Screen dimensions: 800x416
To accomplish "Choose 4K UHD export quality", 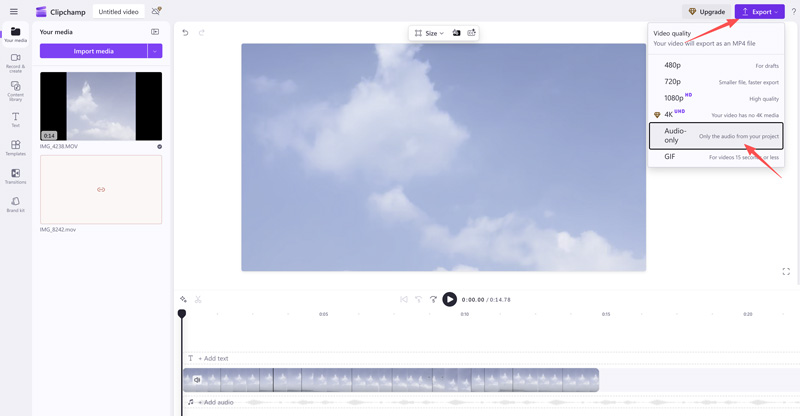I will tap(716, 114).
